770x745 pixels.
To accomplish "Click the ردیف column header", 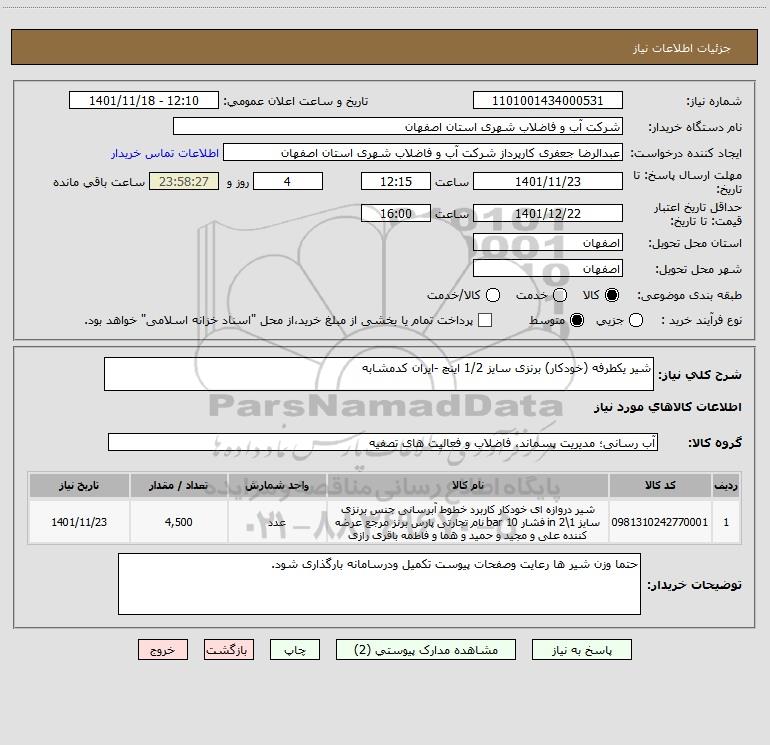I will coord(726,485).
